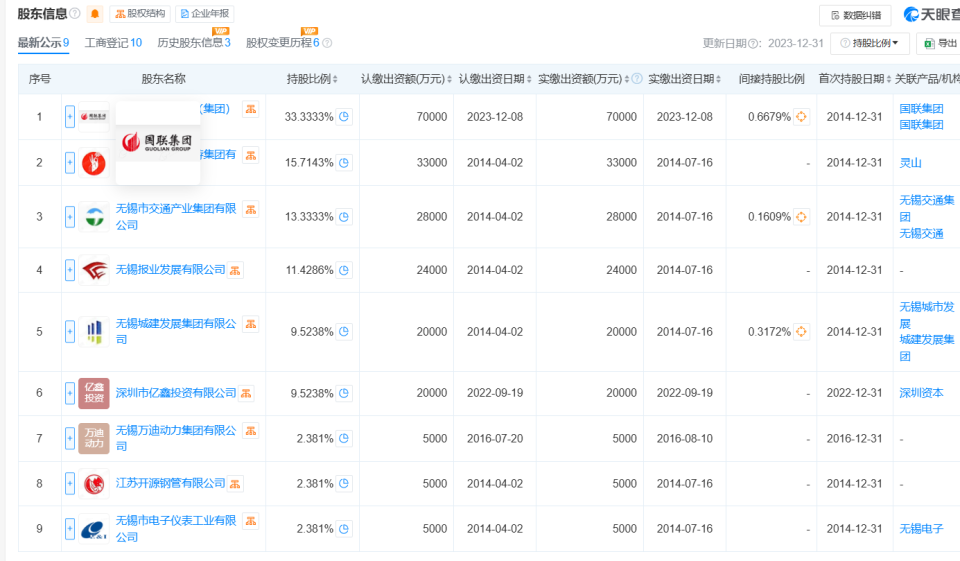The image size is (960, 561).
Task: Click equity chart icon for 无锡报业发展
Action: 235,270
